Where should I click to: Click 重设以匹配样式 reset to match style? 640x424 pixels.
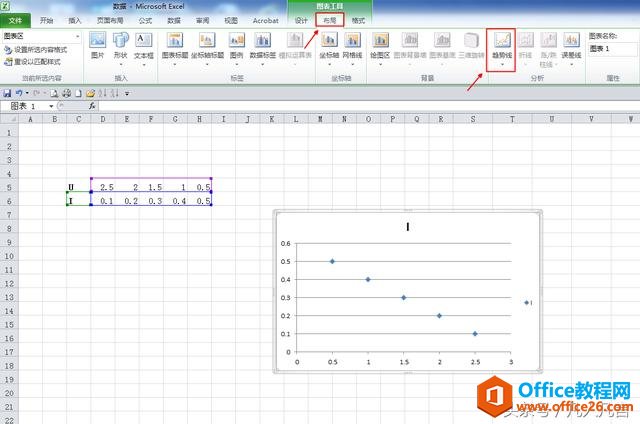pyautogui.click(x=32, y=62)
